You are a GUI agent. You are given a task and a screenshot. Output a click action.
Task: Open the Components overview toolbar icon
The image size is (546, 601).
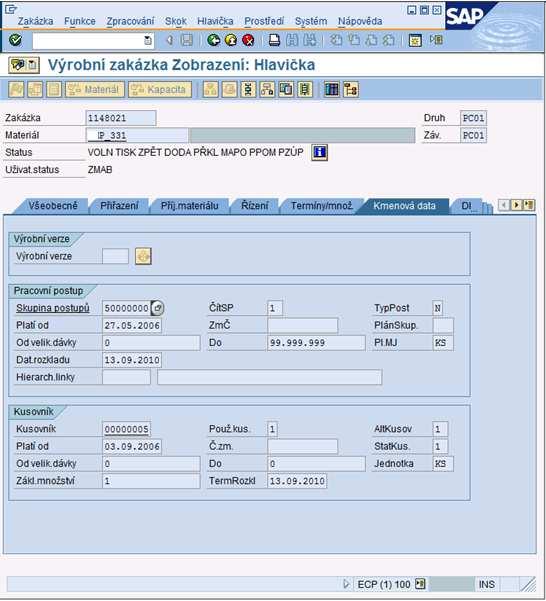click(x=267, y=89)
